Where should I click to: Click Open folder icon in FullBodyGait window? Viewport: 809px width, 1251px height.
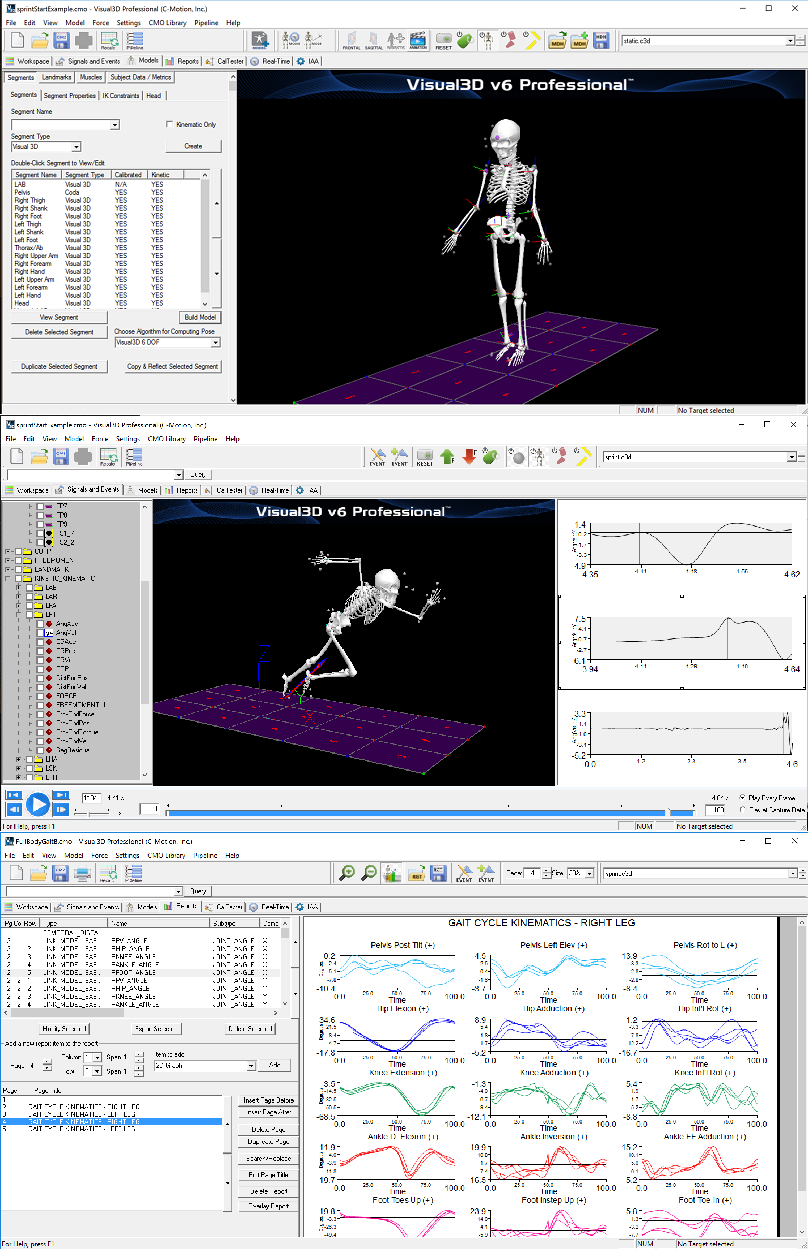pos(40,873)
